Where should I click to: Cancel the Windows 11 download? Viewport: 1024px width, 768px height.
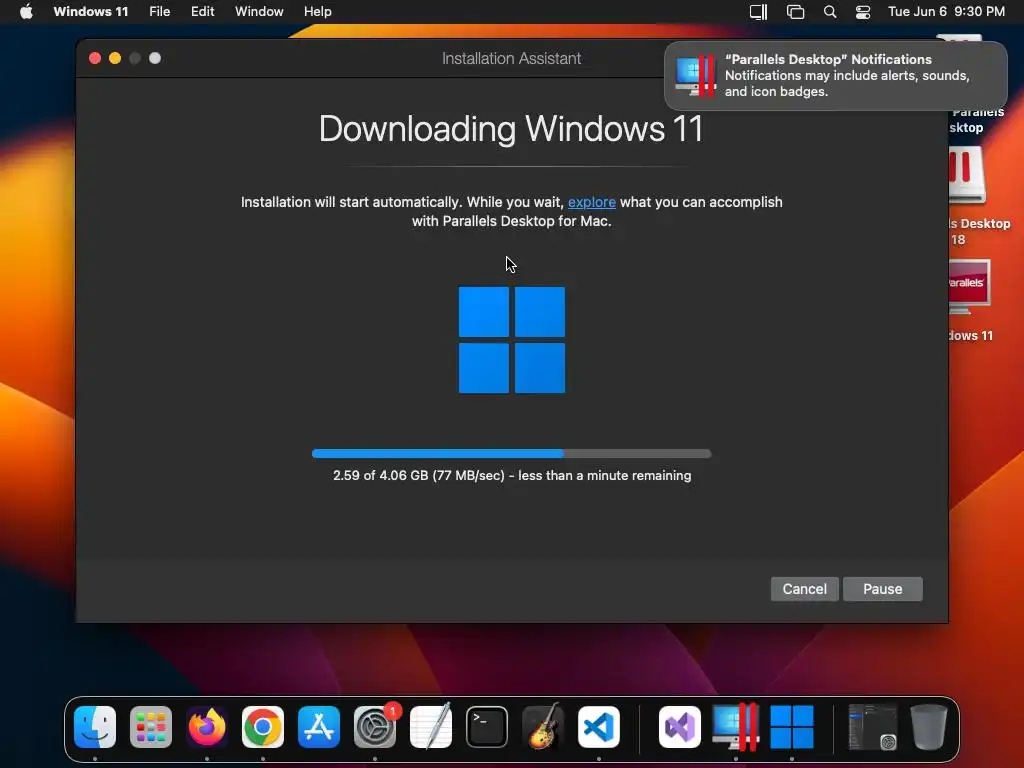click(x=805, y=589)
